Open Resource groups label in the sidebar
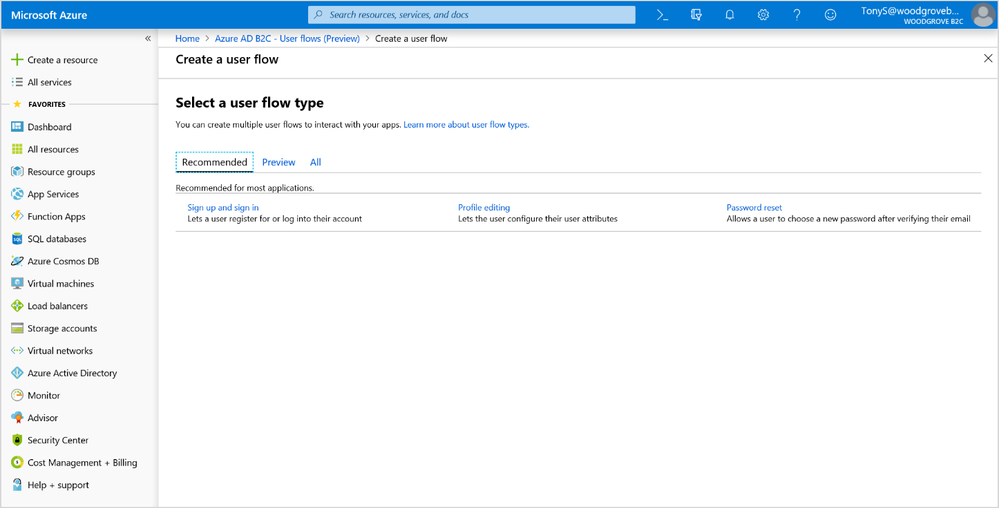999x508 pixels. click(x=61, y=171)
